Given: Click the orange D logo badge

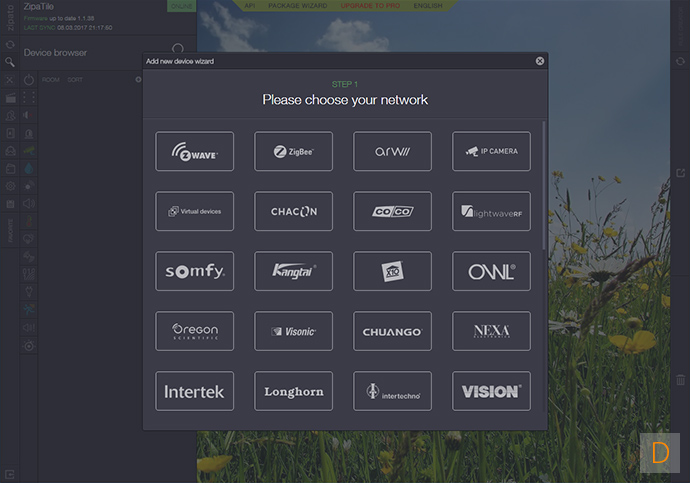Looking at the screenshot, I should tap(660, 453).
